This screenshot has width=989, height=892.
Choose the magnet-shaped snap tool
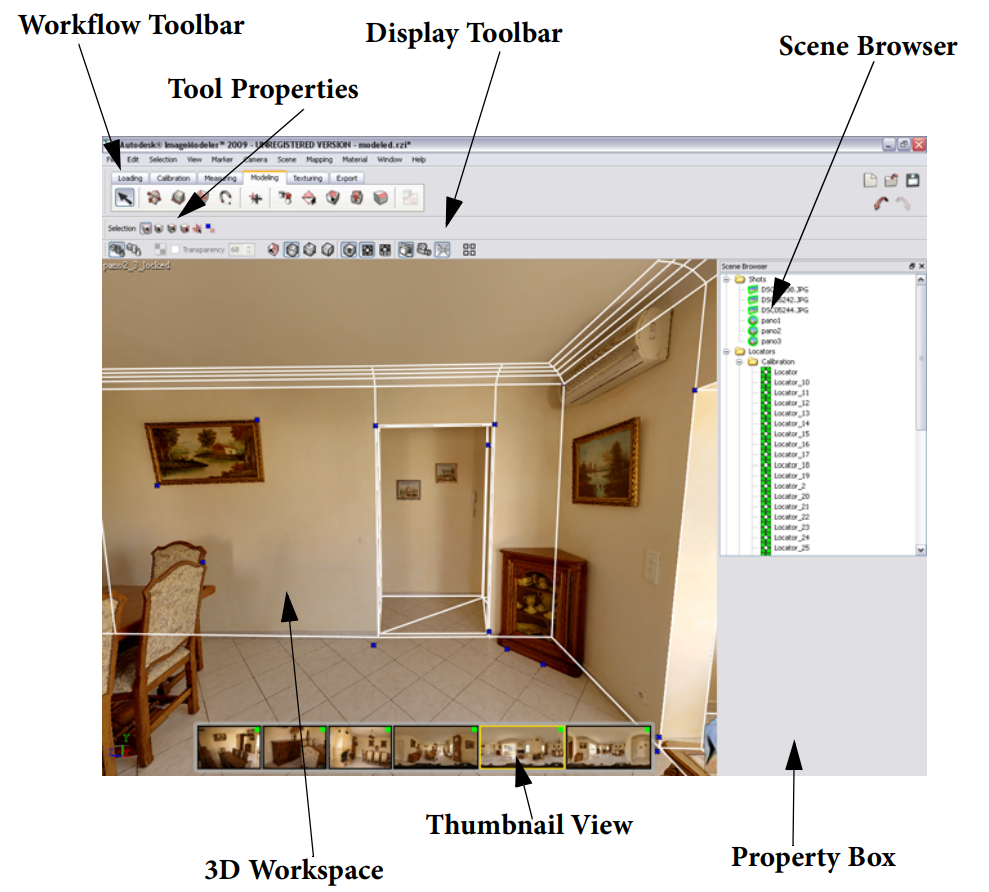point(226,198)
